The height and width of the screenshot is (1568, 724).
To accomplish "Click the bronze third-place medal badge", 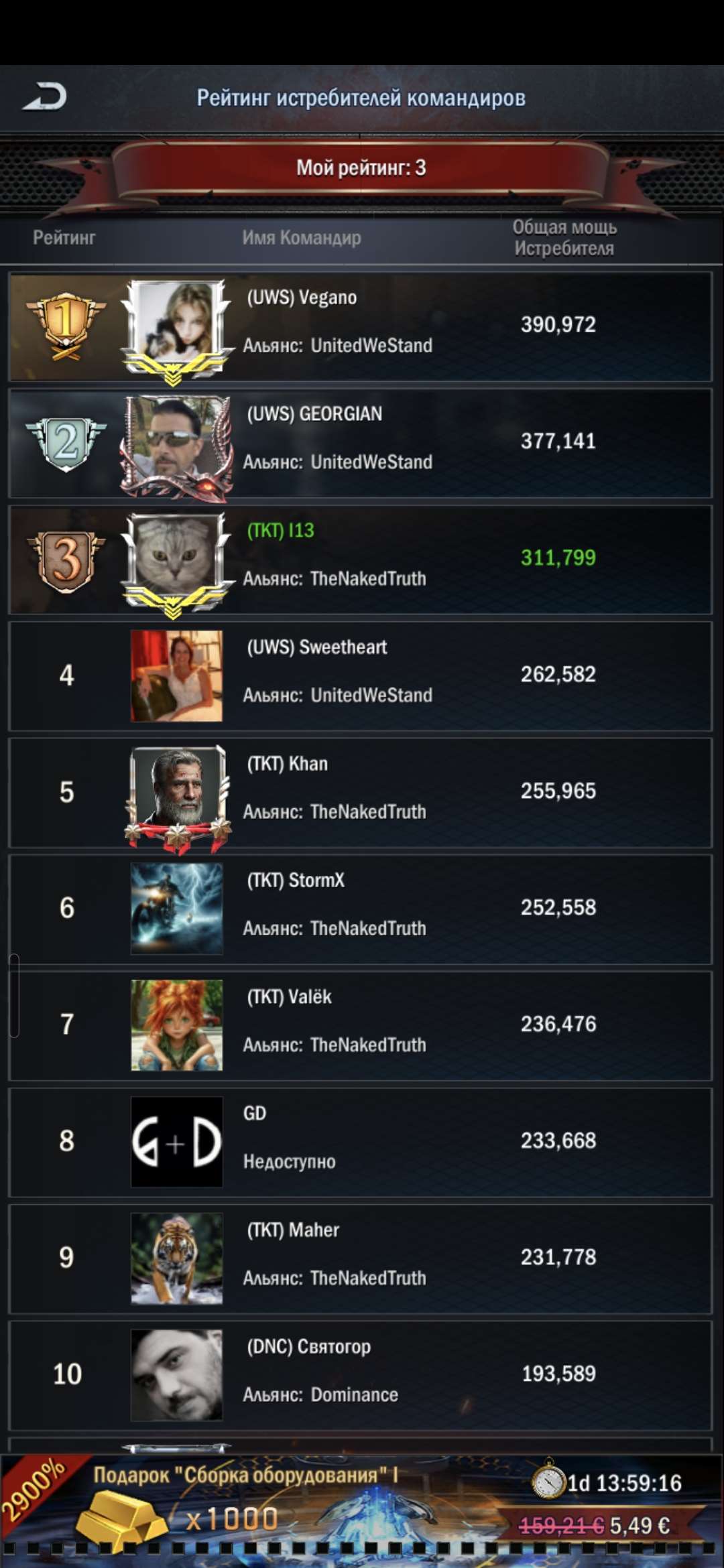I will 66,560.
